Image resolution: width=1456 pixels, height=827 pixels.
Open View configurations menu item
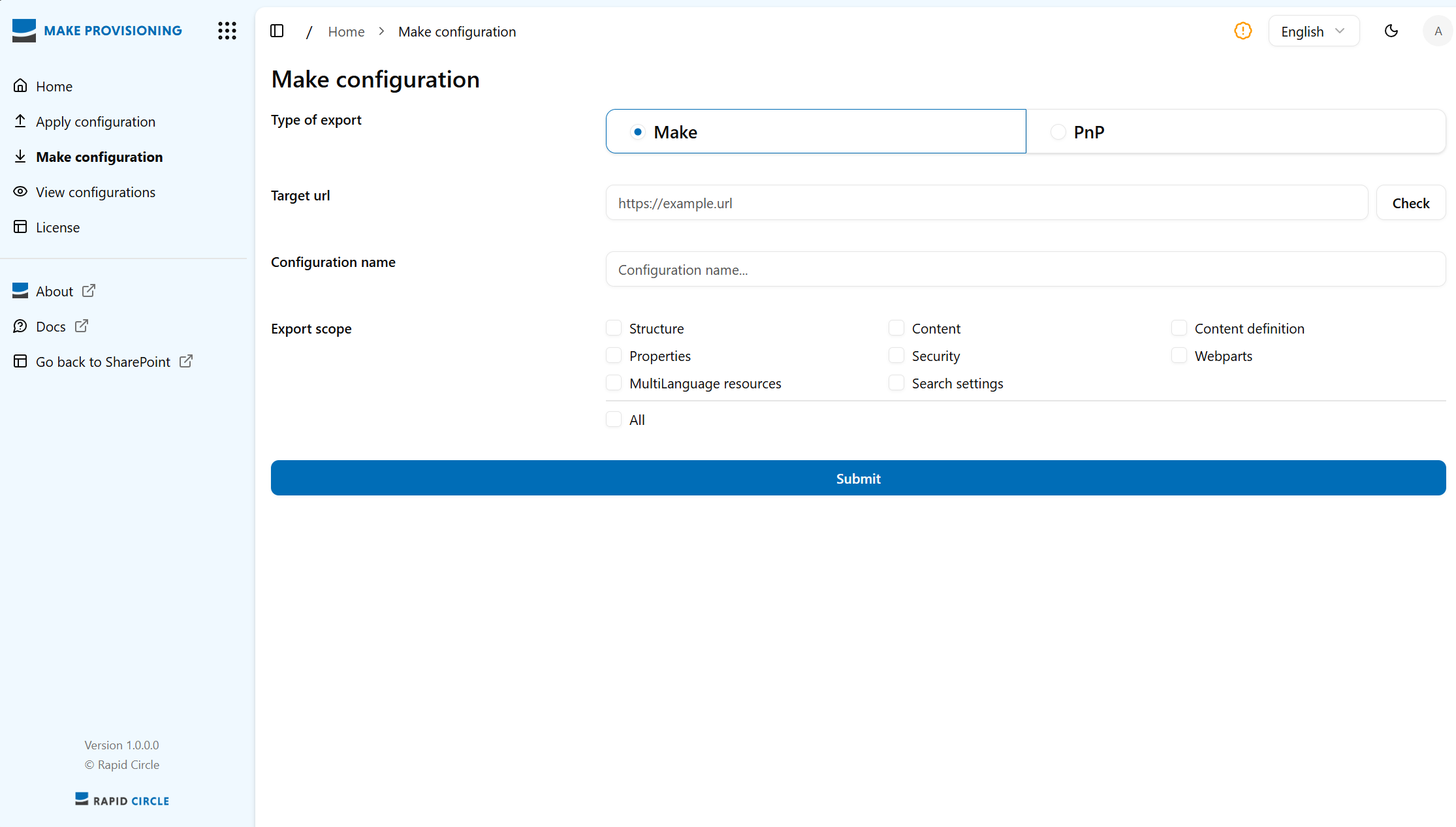pyautogui.click(x=95, y=192)
